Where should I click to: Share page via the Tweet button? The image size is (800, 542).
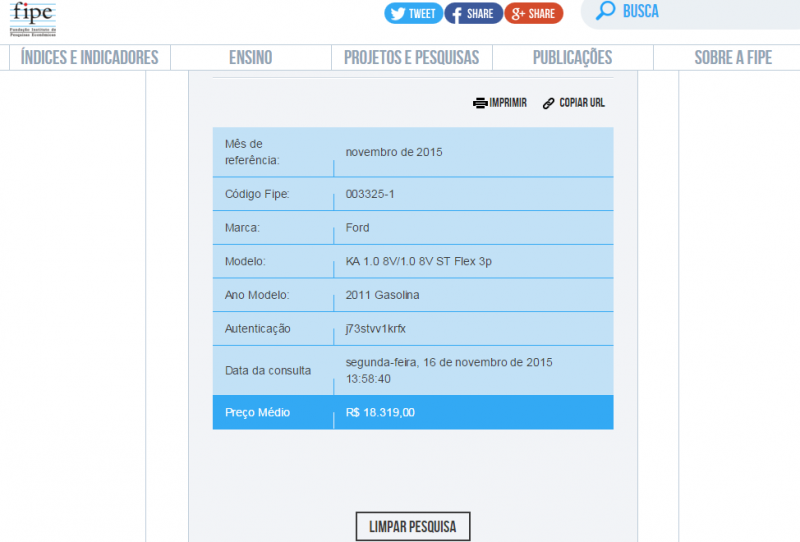413,14
